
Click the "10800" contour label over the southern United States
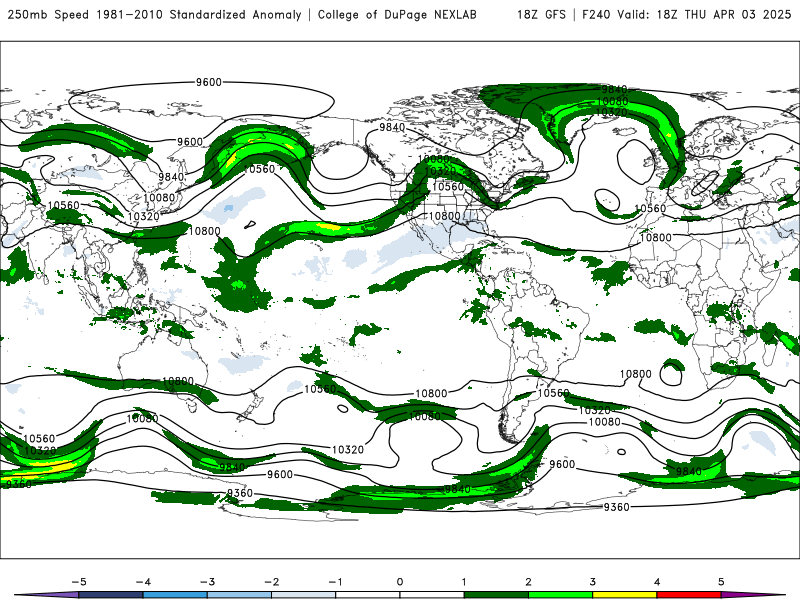(x=444, y=216)
